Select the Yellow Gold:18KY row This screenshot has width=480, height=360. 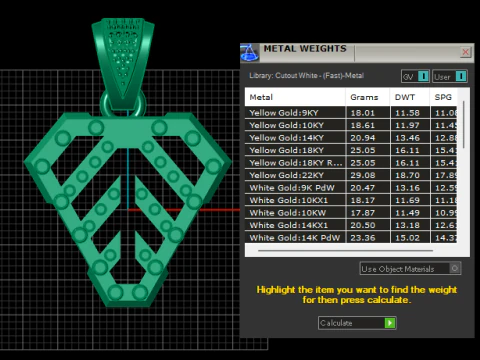tap(351, 150)
